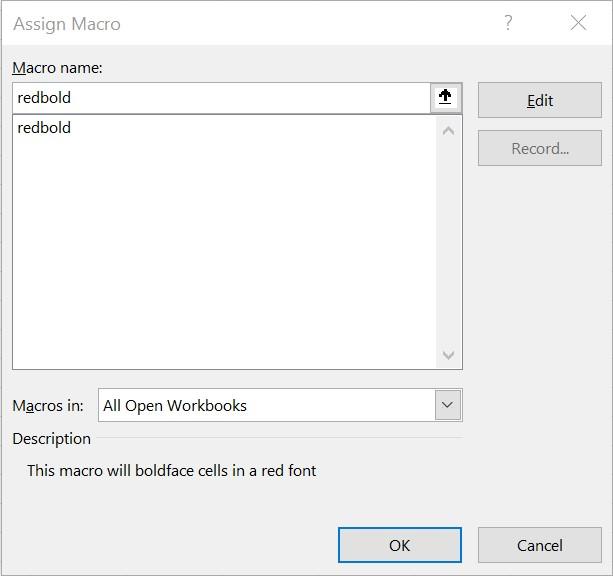
Task: Dismiss the dialog with Cancel
Action: (540, 545)
